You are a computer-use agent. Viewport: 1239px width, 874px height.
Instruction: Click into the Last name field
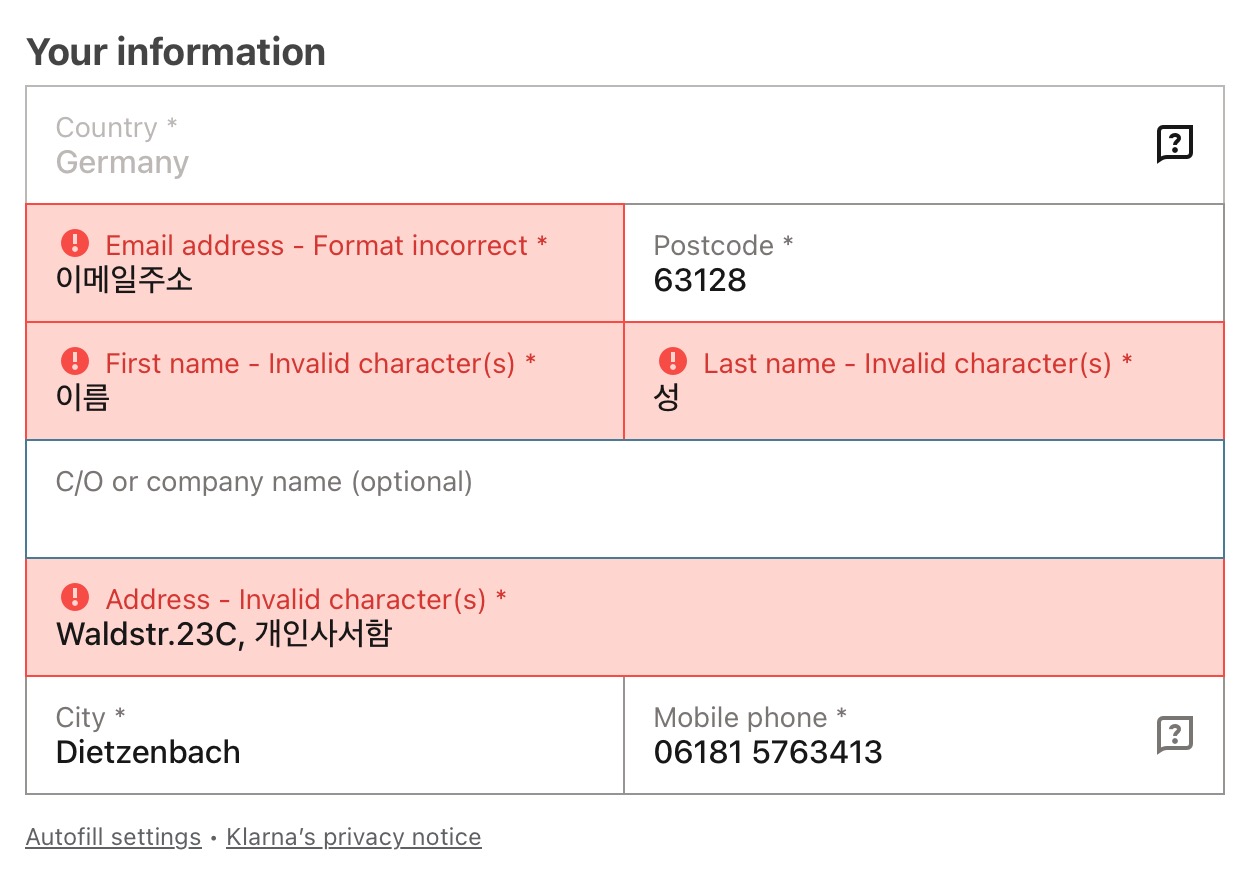924,381
